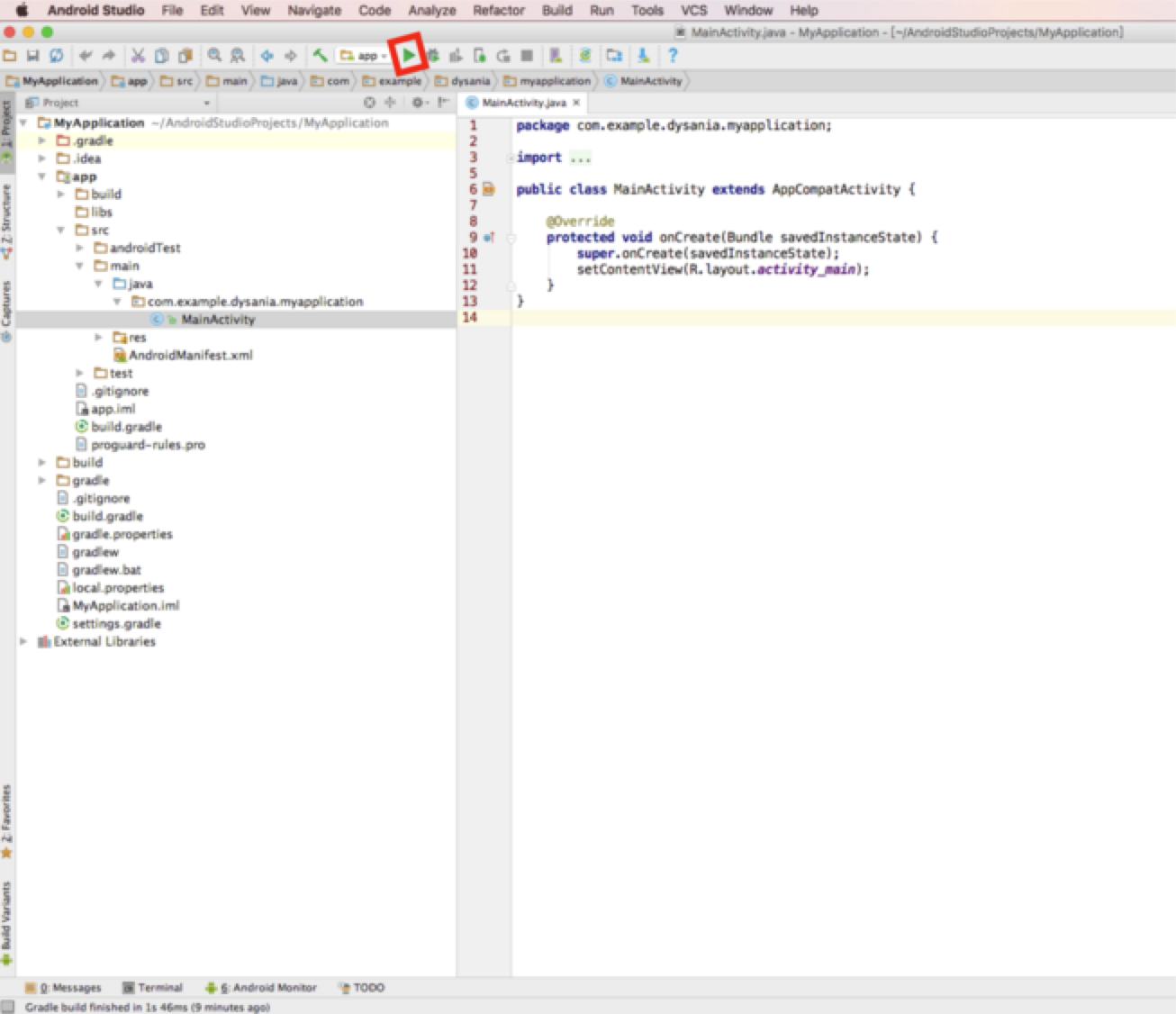Open the File menu
Screen dimensions: 1176x1014
(172, 10)
